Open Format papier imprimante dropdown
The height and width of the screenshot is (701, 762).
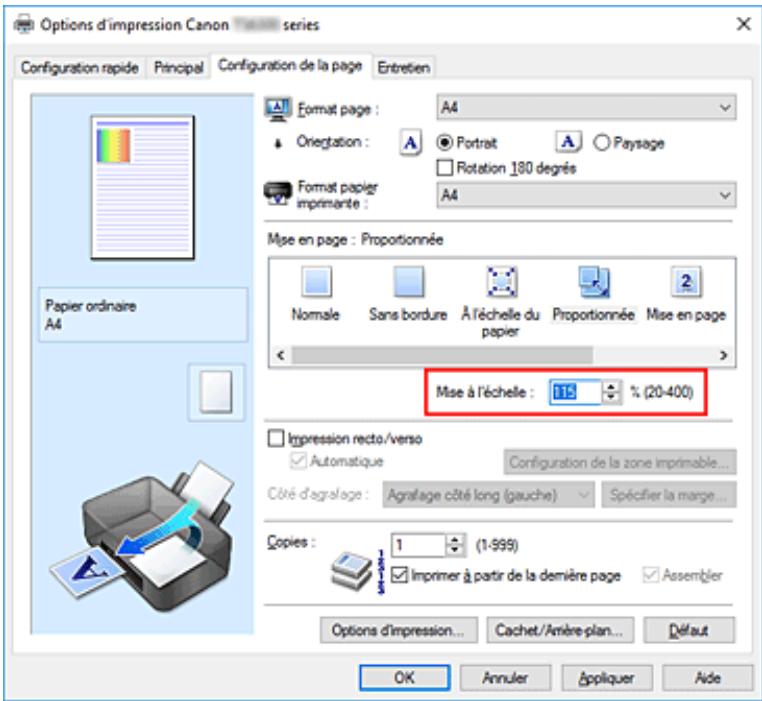point(586,195)
